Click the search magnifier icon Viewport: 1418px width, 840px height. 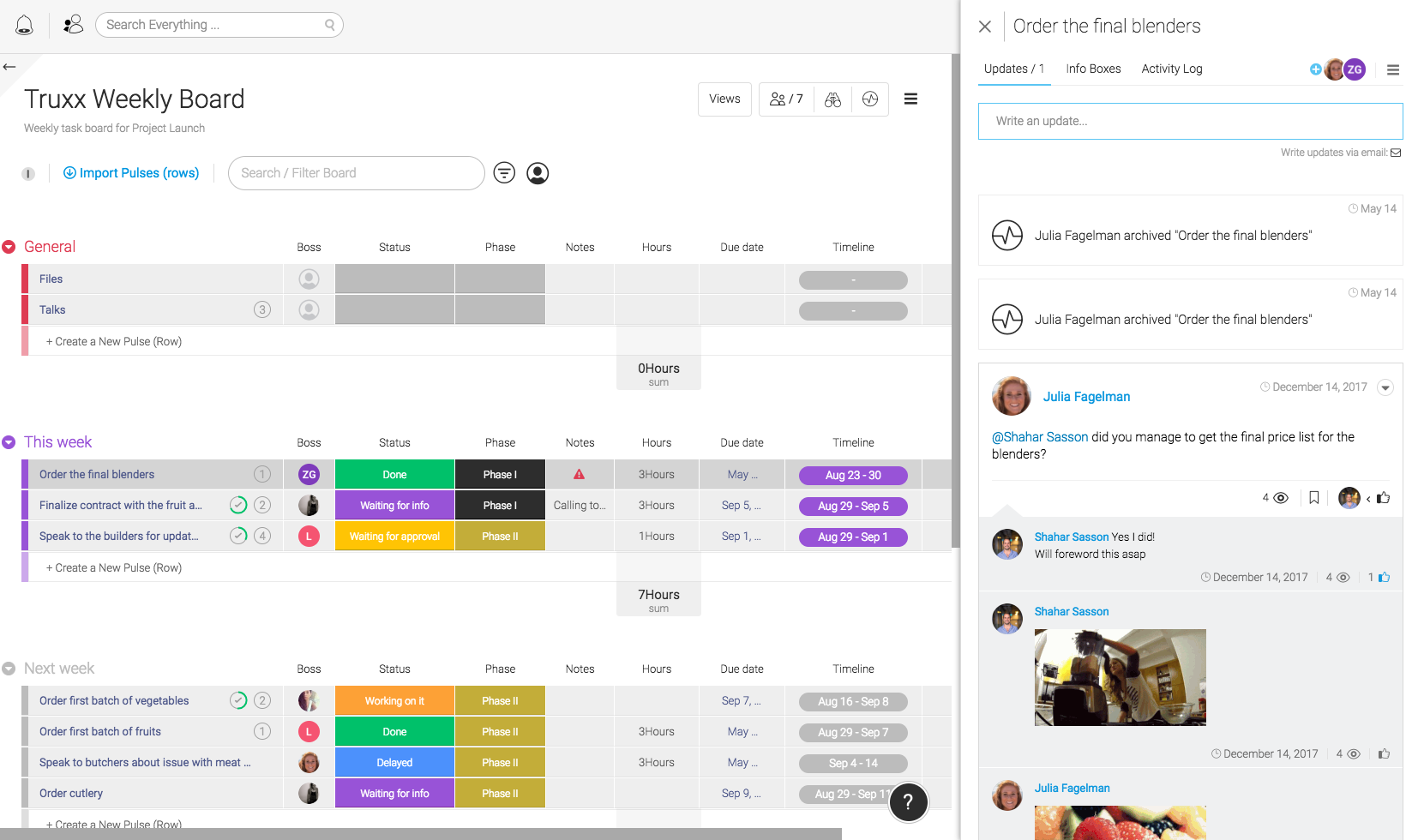[330, 25]
